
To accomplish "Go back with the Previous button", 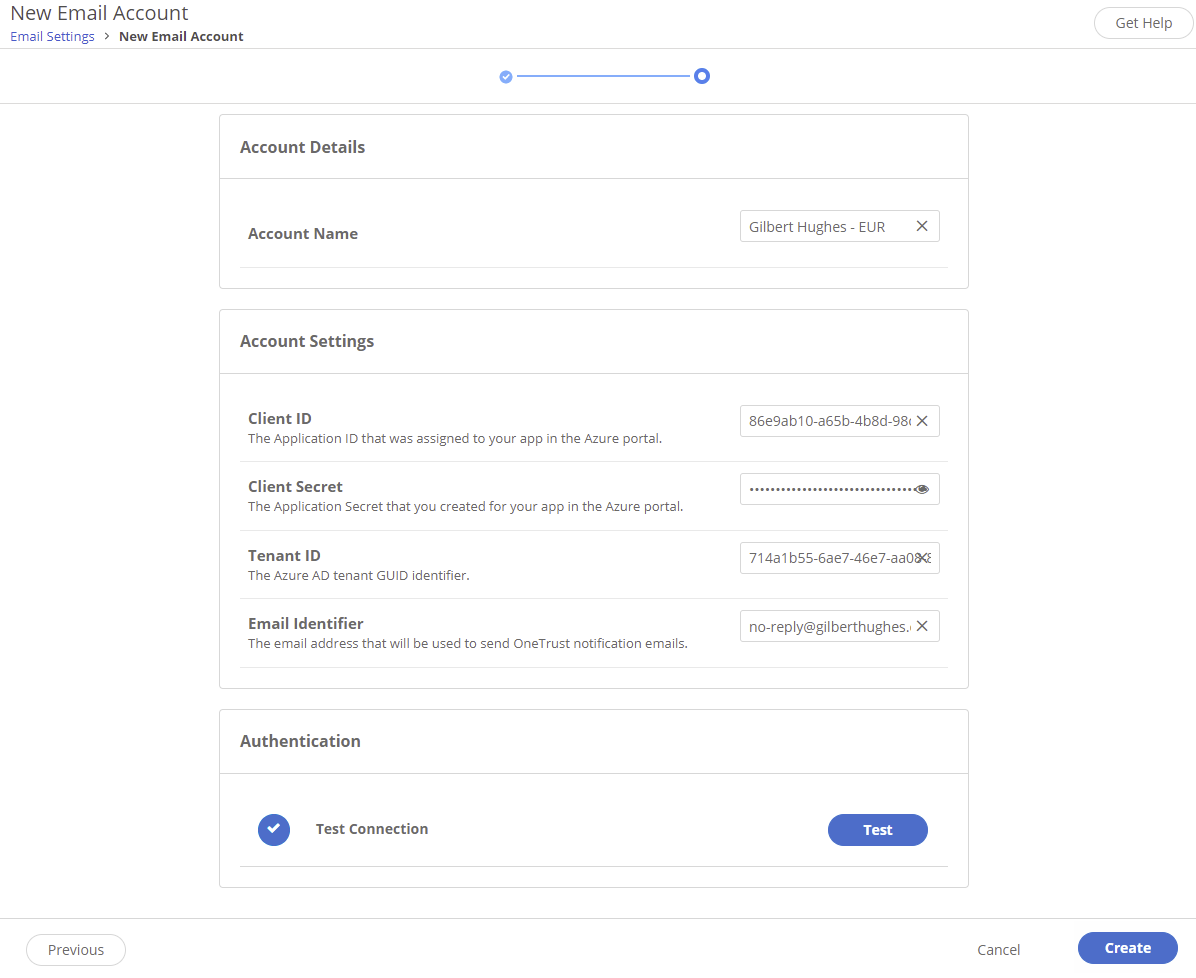I will pos(75,949).
